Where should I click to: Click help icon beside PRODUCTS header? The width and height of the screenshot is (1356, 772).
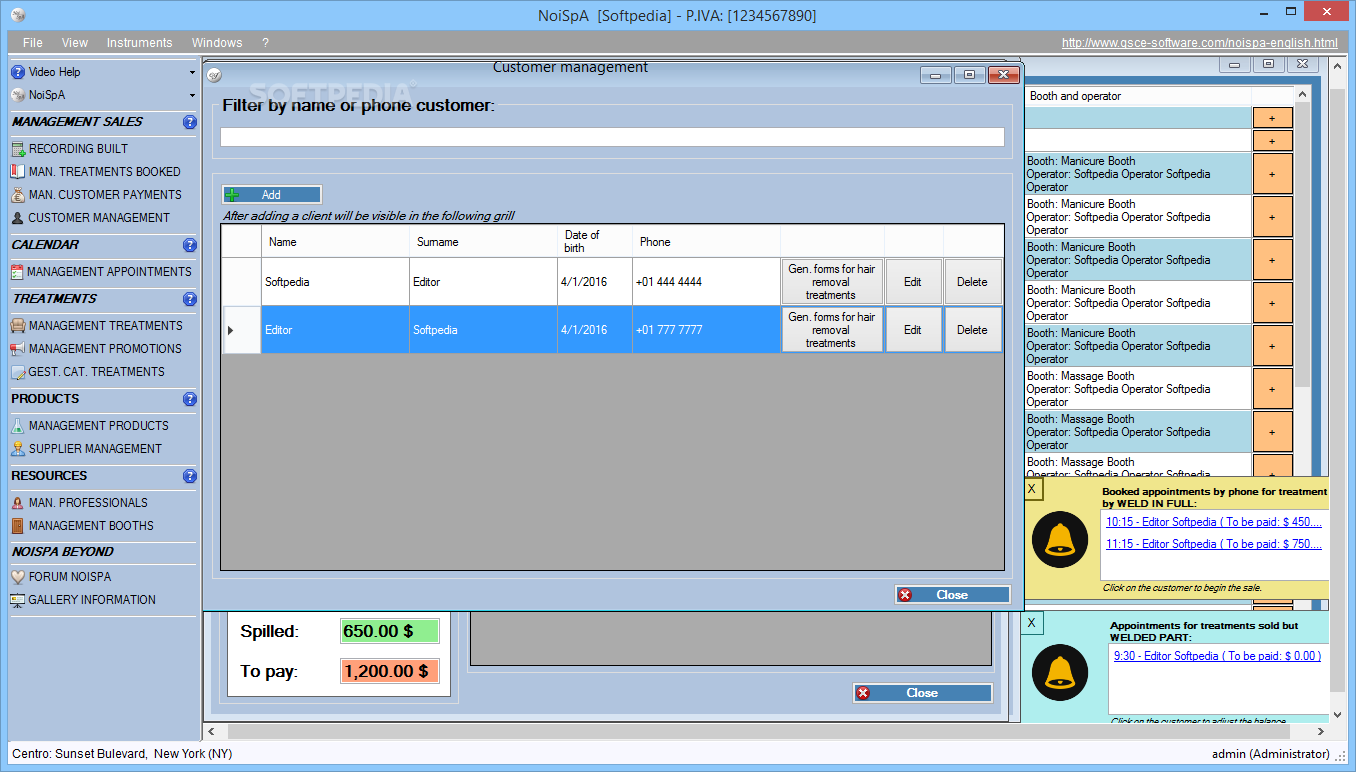click(190, 399)
